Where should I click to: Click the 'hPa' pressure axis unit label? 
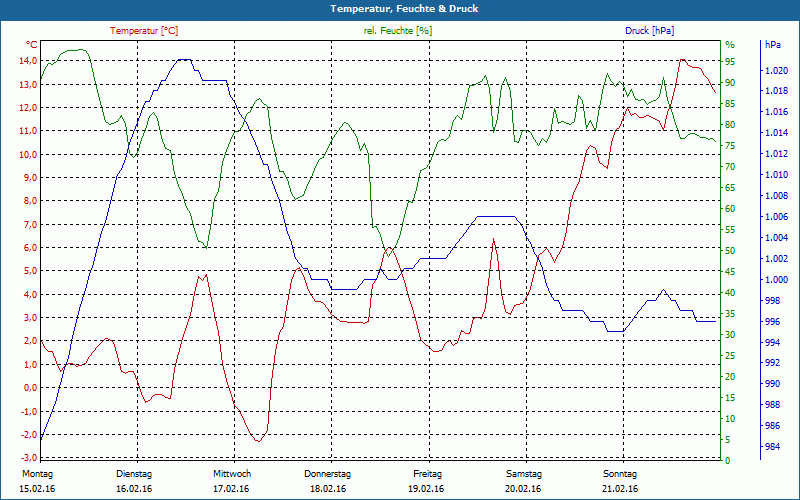coord(772,45)
